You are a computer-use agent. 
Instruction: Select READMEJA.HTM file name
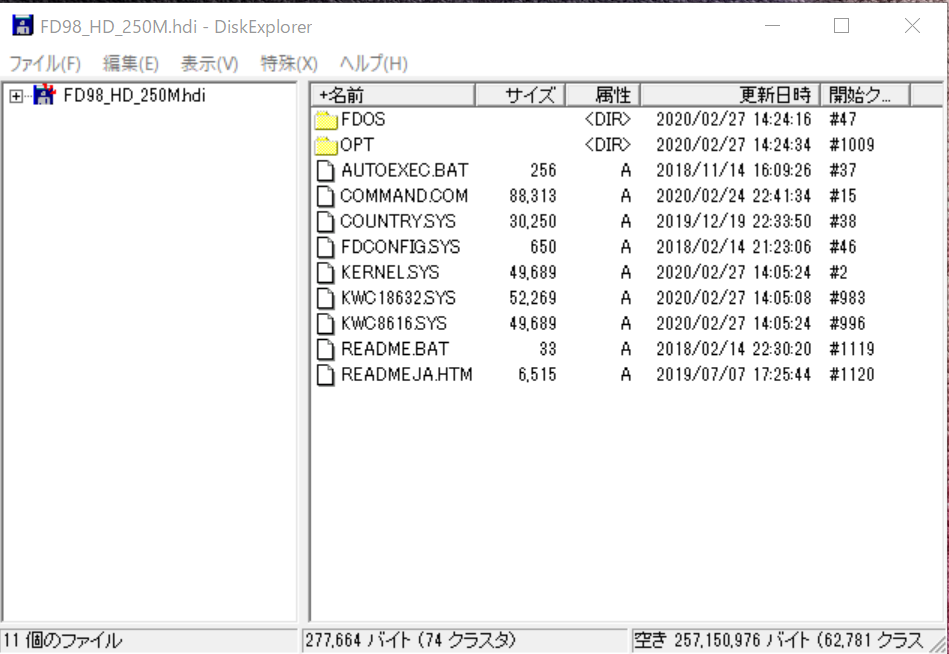click(x=407, y=374)
